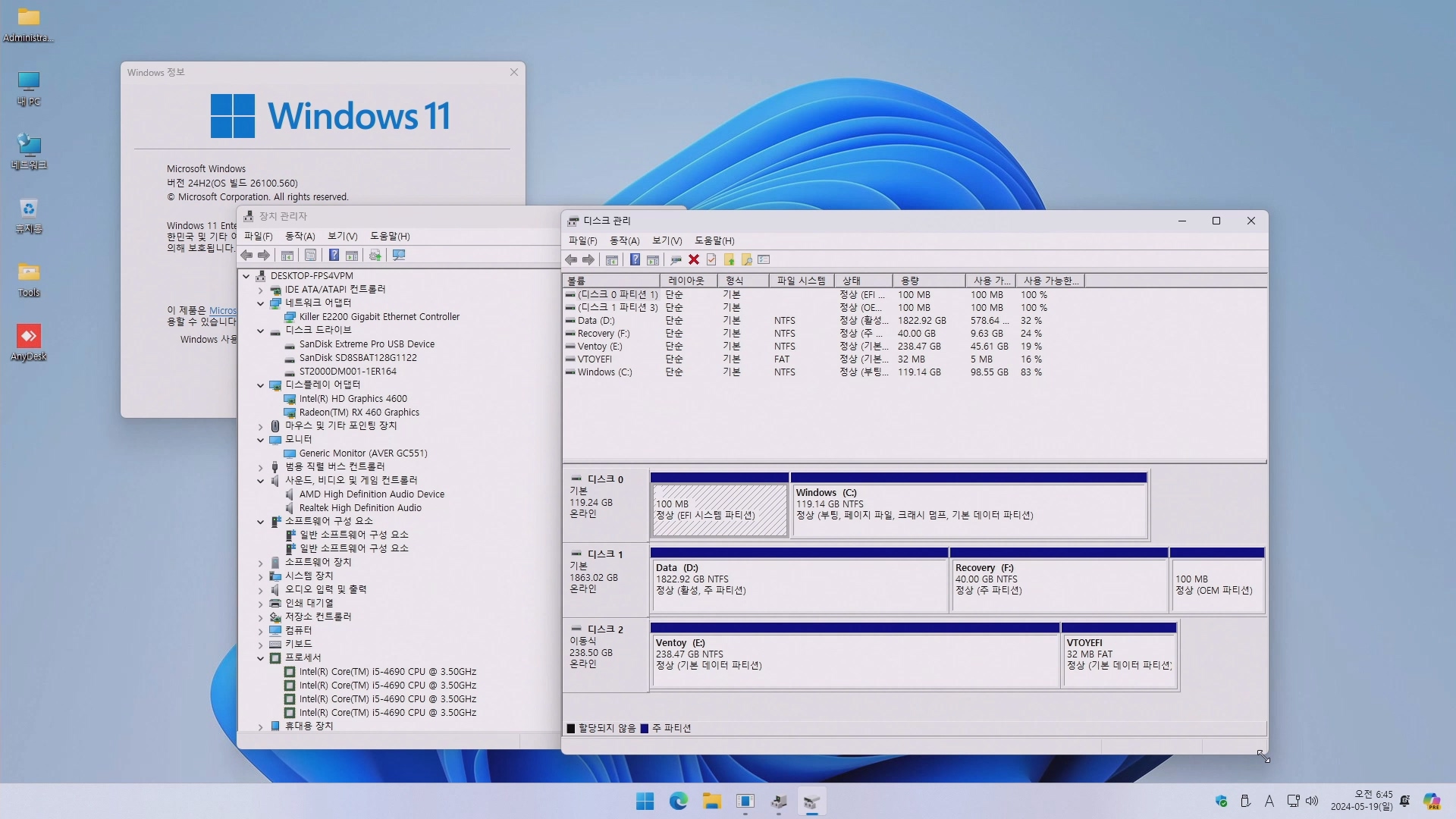Click the scan for hardware changes icon in Device Manager
Screen dimensions: 1456x819
(399, 256)
